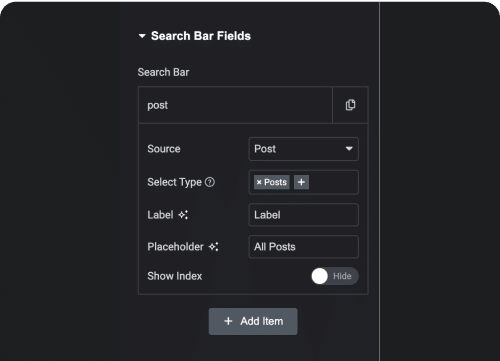This screenshot has width=500, height=361.
Task: Click the plus icon on Add Item
Action: (x=228, y=321)
